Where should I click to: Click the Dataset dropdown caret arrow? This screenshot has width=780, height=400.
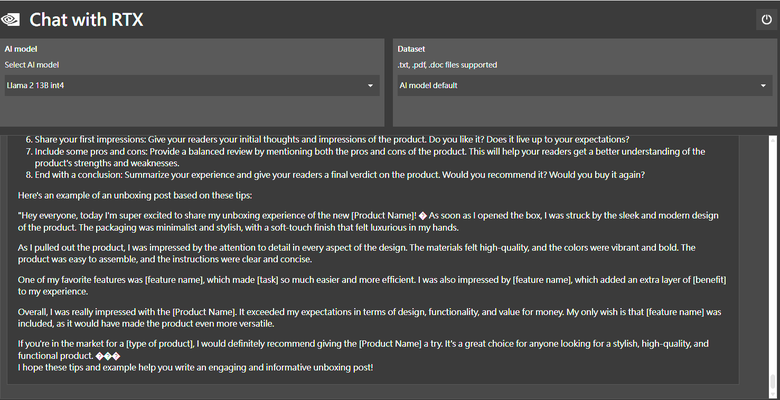(x=763, y=86)
